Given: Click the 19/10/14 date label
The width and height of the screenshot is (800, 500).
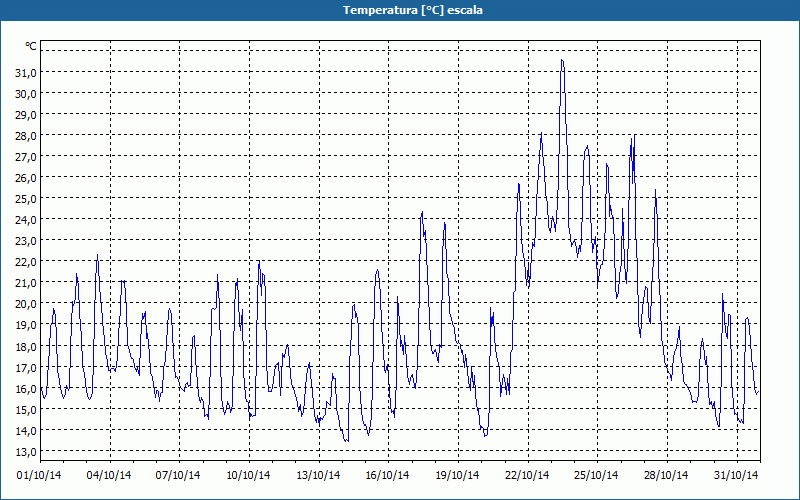Looking at the screenshot, I should coord(457,475).
